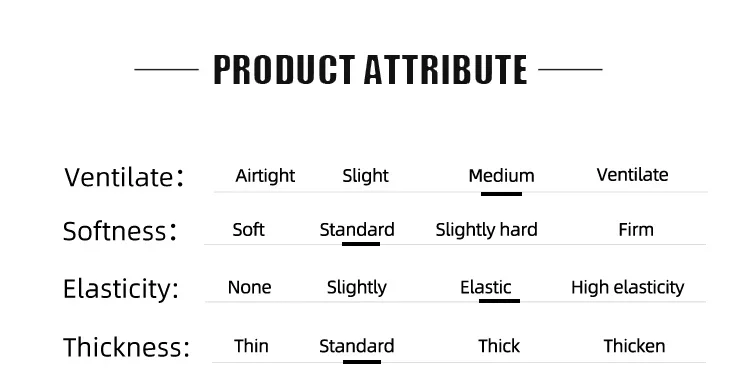The height and width of the screenshot is (392, 750).
Task: Select Soft in the Softness row
Action: tap(248, 230)
